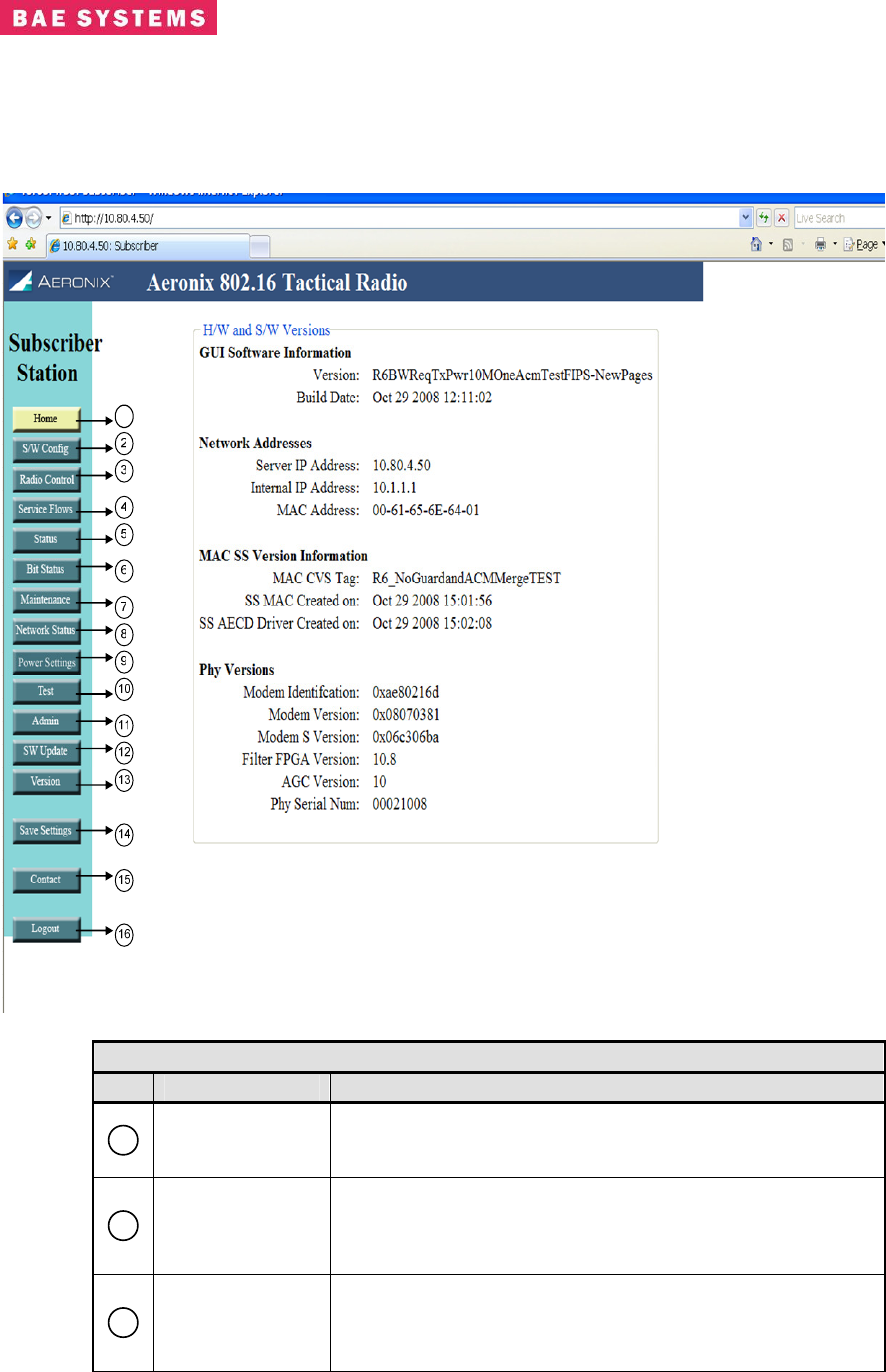Click the browser Back arrow button
Screen dimensions: 886x1372
click(14, 217)
